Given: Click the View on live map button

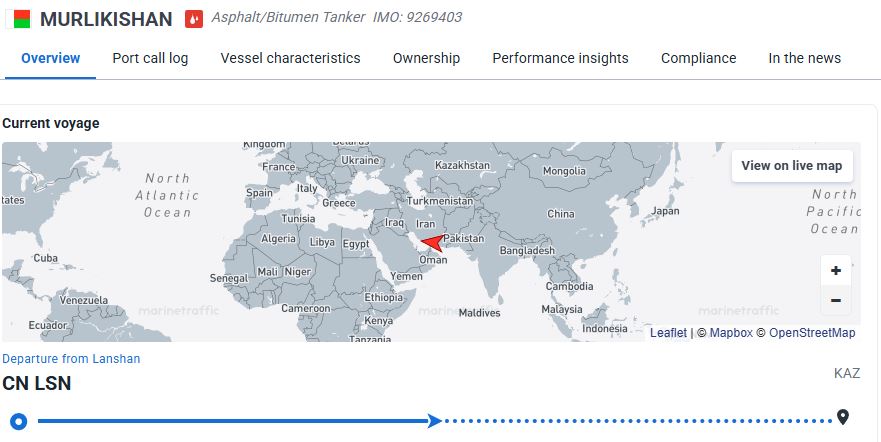Looking at the screenshot, I should [x=791, y=166].
